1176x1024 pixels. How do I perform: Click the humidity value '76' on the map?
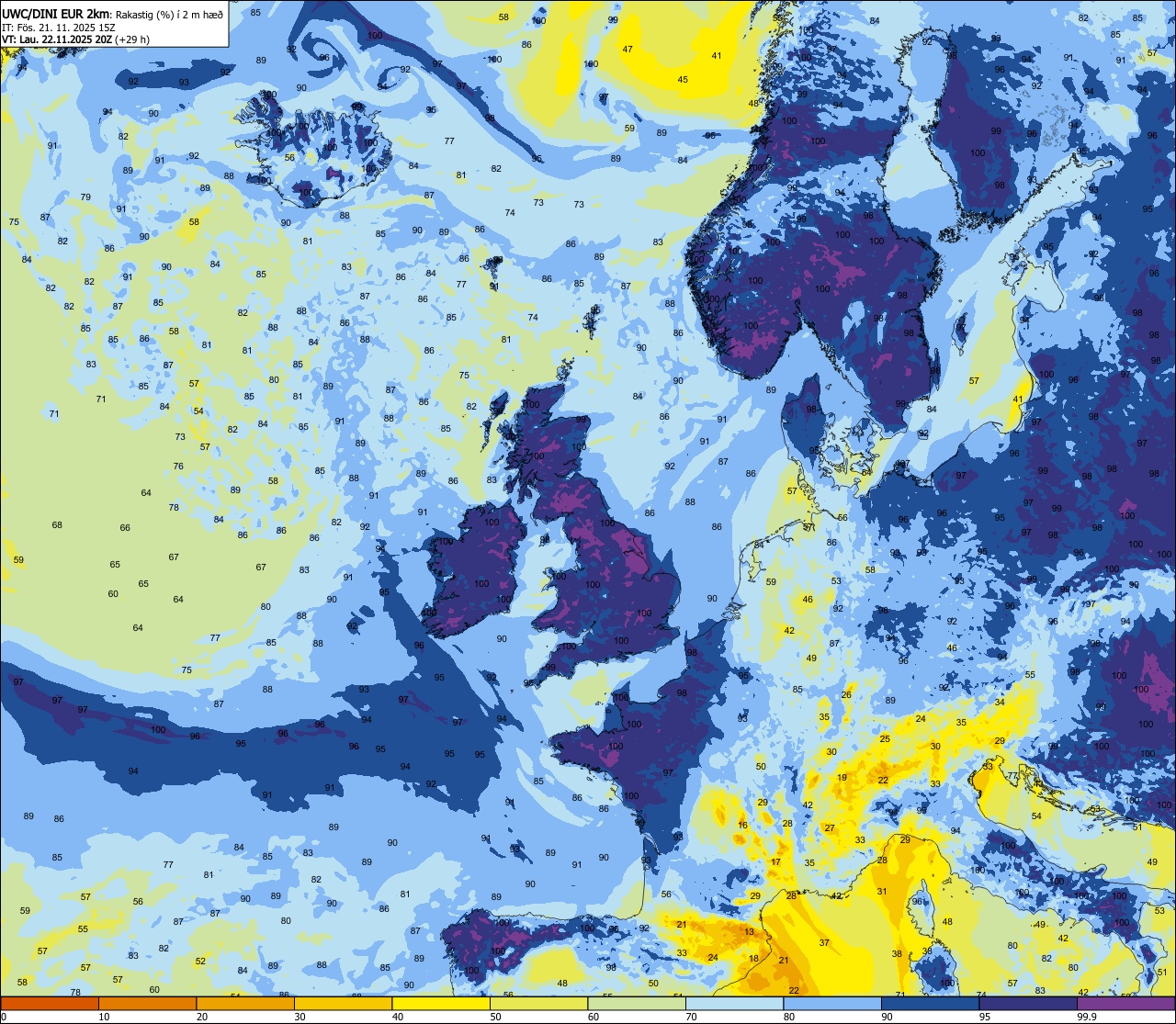tap(178, 467)
